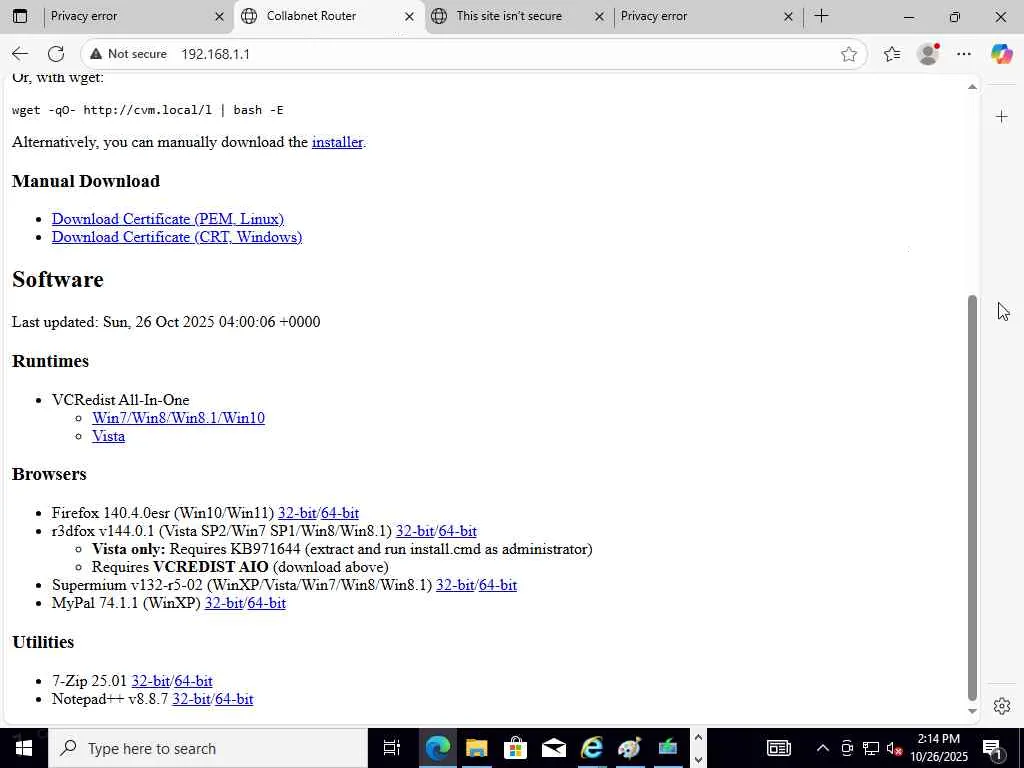Download 7-Zip 25.01 32-bit

coord(151,681)
